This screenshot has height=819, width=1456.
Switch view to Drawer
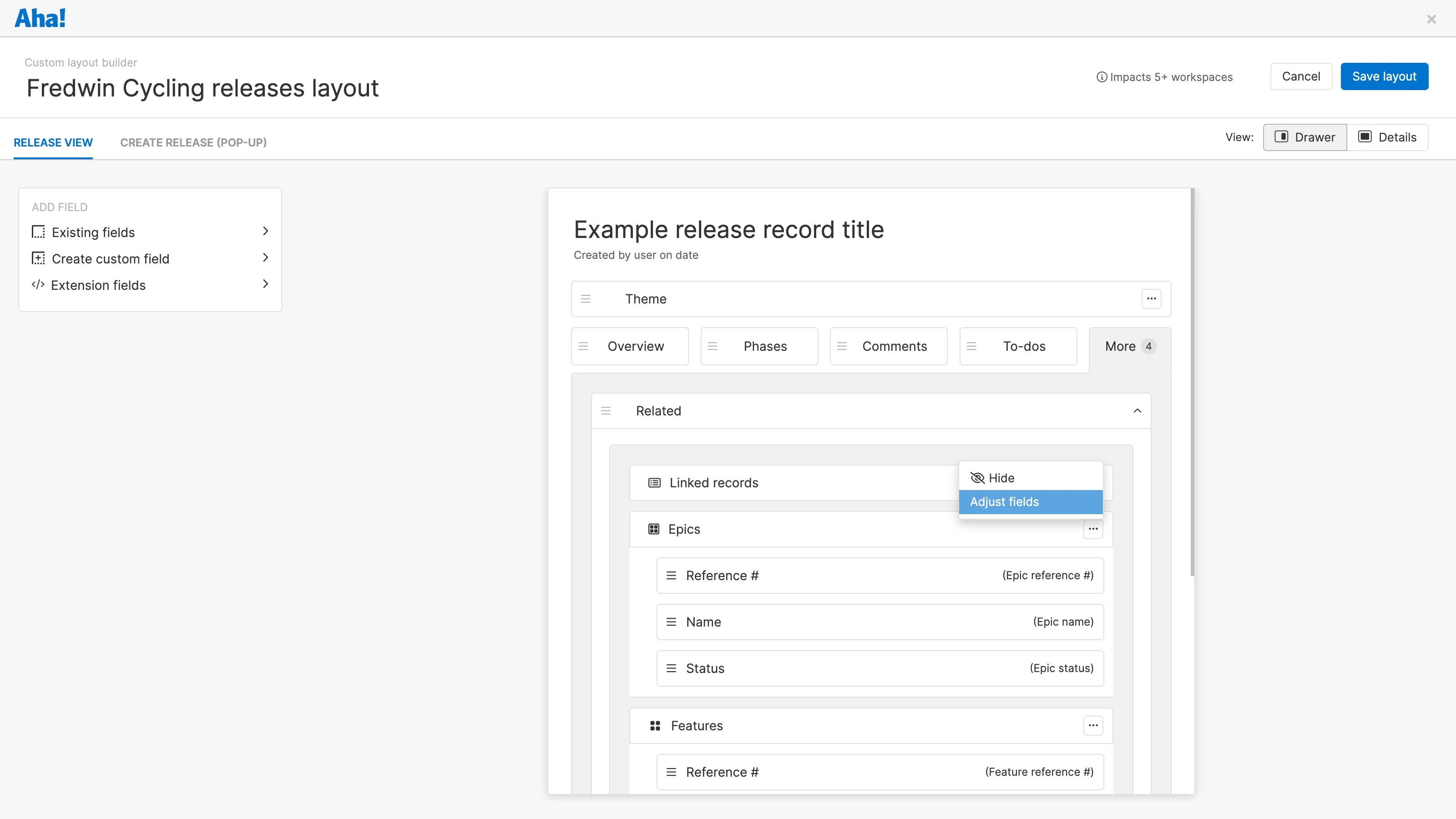pyautogui.click(x=1304, y=137)
